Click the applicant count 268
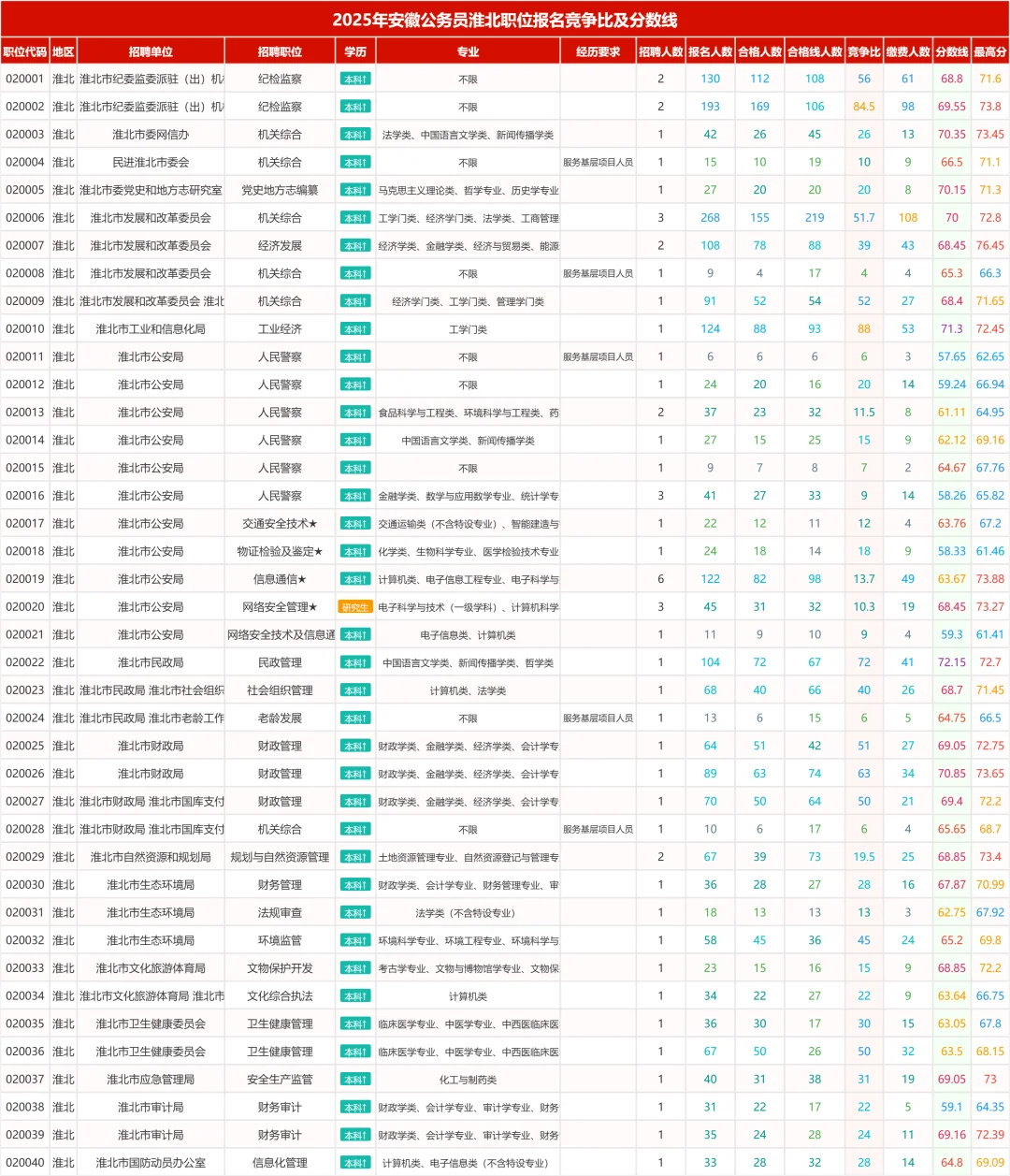Viewport: 1010px width, 1176px height. click(x=710, y=218)
